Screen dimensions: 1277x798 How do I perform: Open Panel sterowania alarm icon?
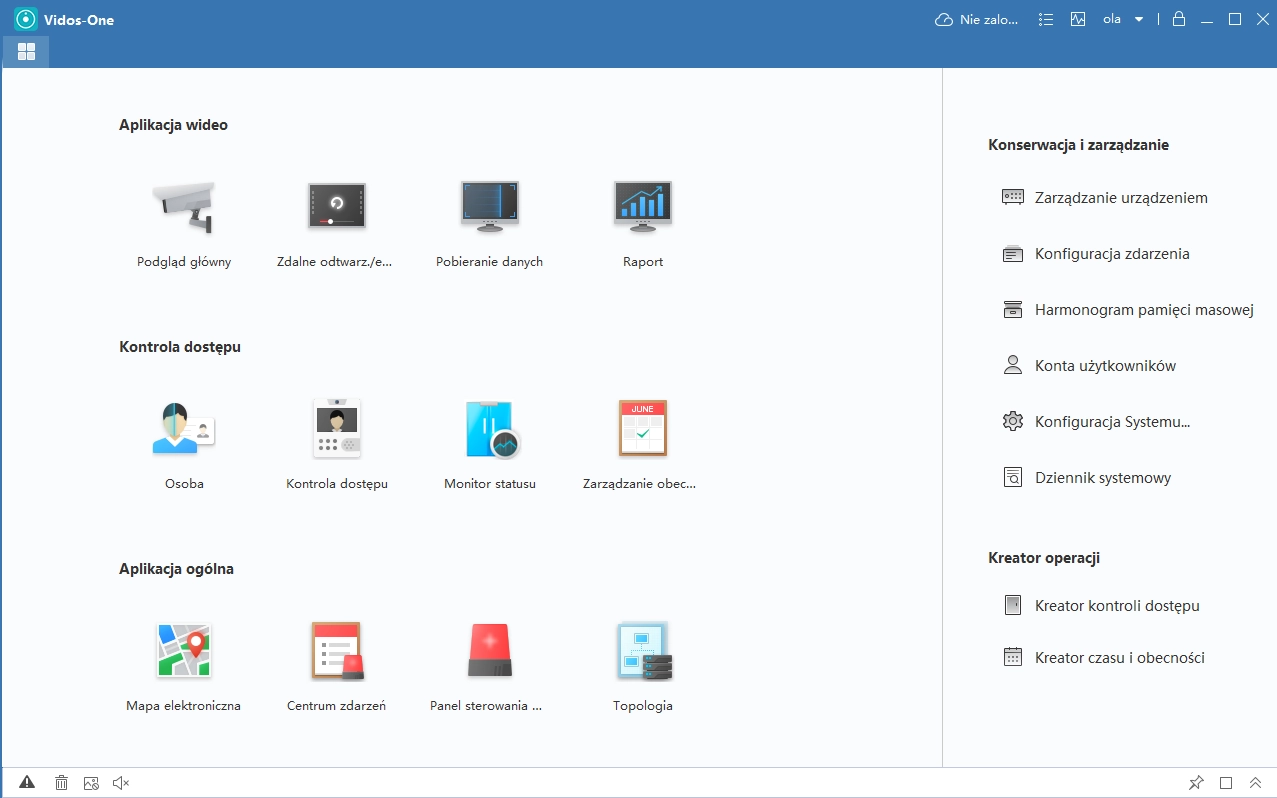pyautogui.click(x=489, y=651)
